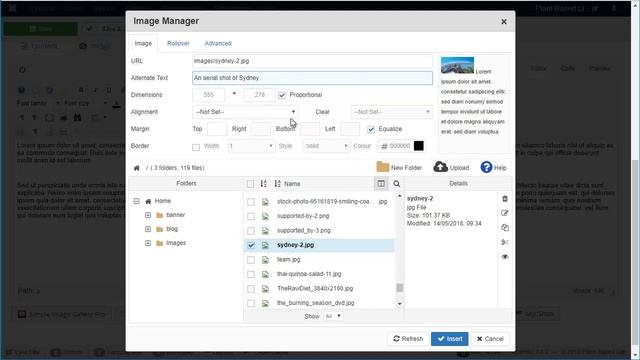
Task: Sort files by Name icon
Action: point(278,184)
